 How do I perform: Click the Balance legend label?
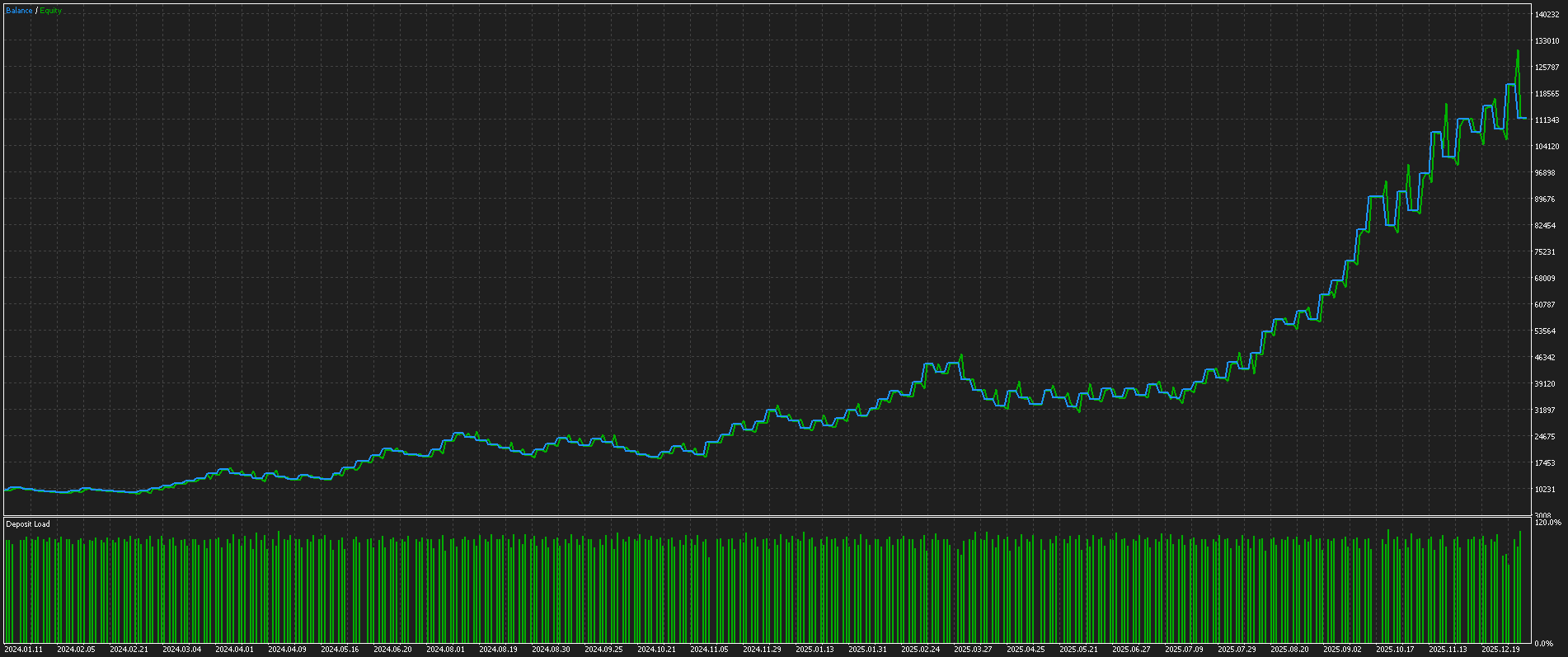[x=19, y=11]
